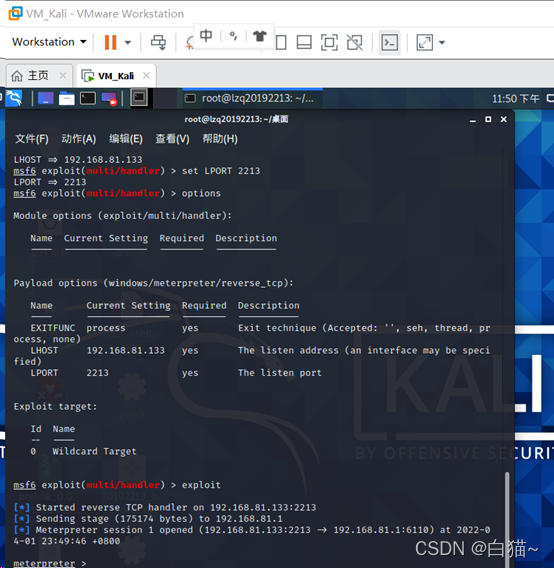Close the VM_Kali tab
This screenshot has height=568, width=554.
pos(146,75)
